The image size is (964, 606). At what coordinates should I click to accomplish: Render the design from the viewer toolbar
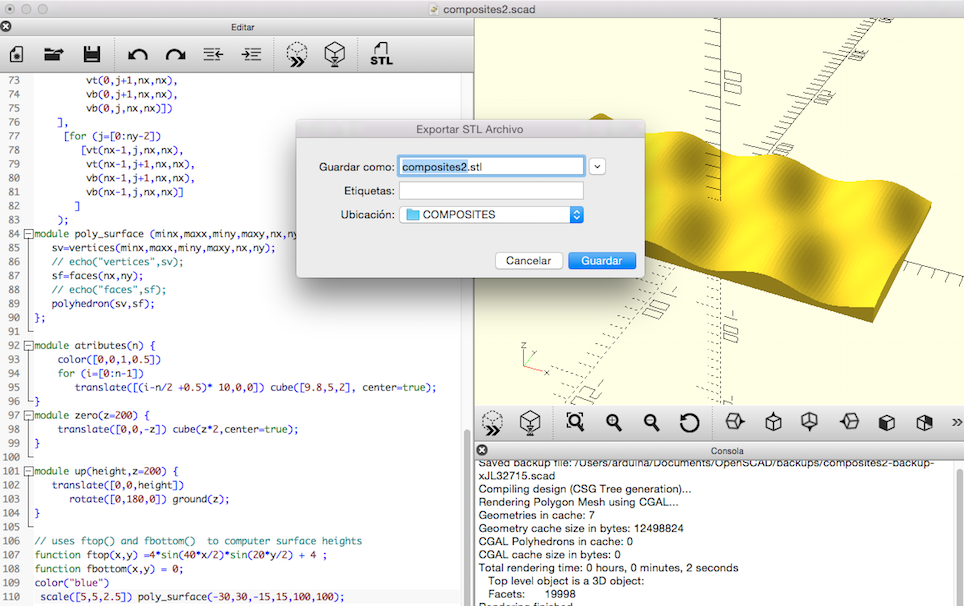[530, 423]
